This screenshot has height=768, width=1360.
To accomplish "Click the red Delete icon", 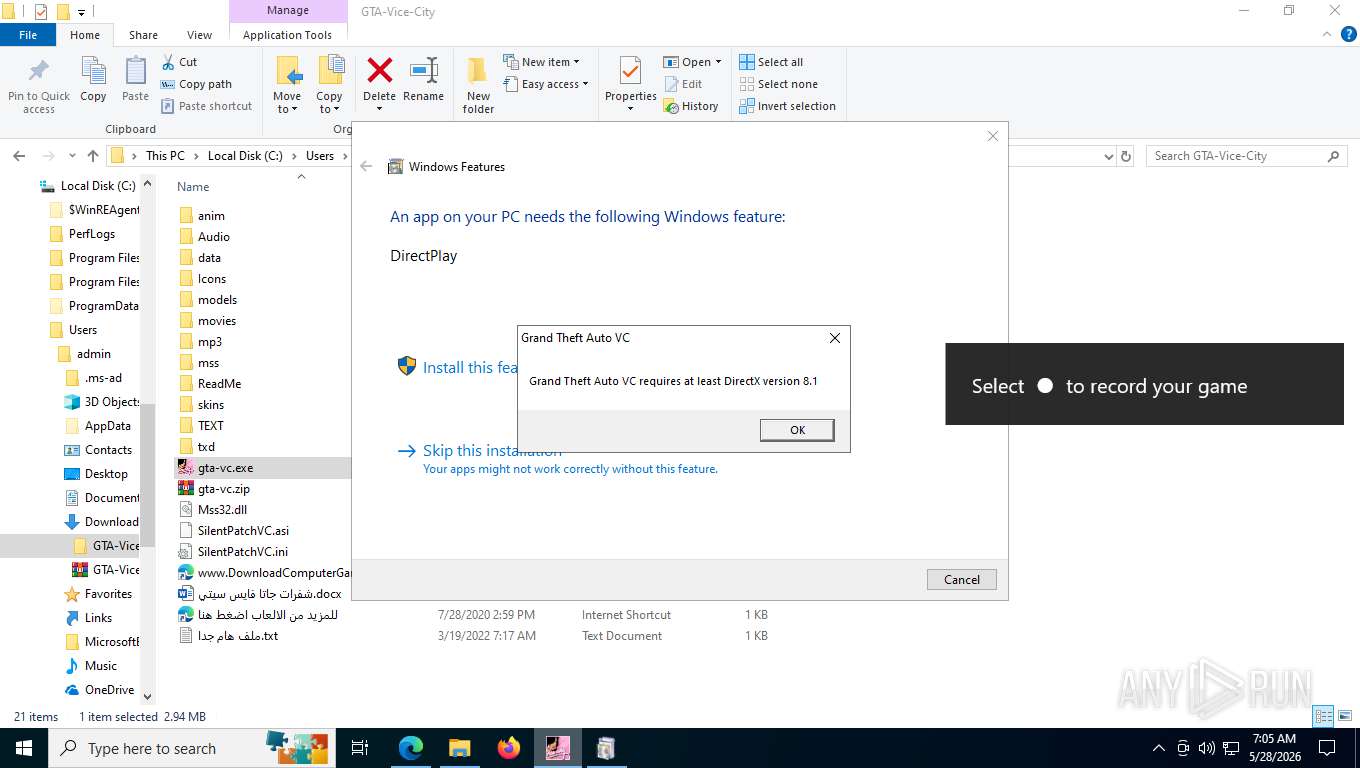I will coord(379,72).
